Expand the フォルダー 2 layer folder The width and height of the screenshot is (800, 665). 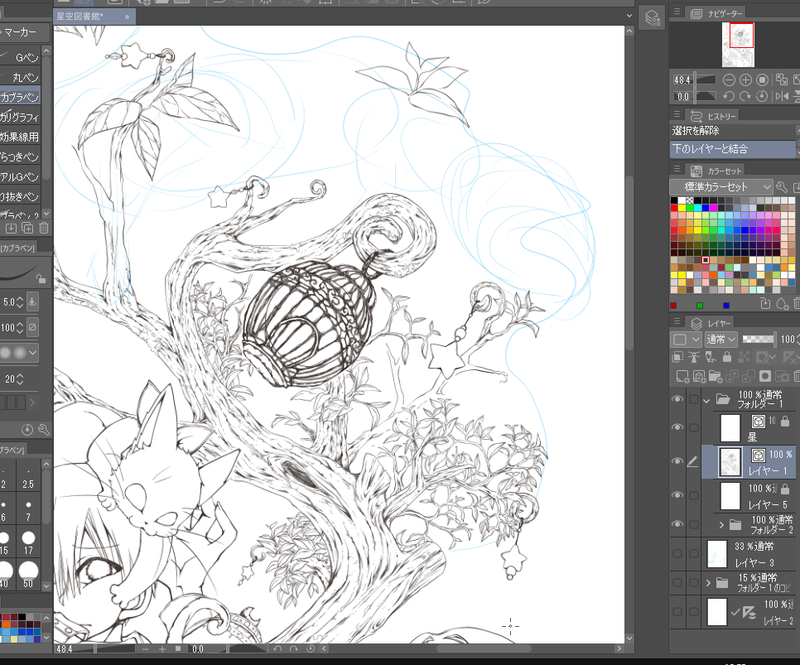coord(721,525)
